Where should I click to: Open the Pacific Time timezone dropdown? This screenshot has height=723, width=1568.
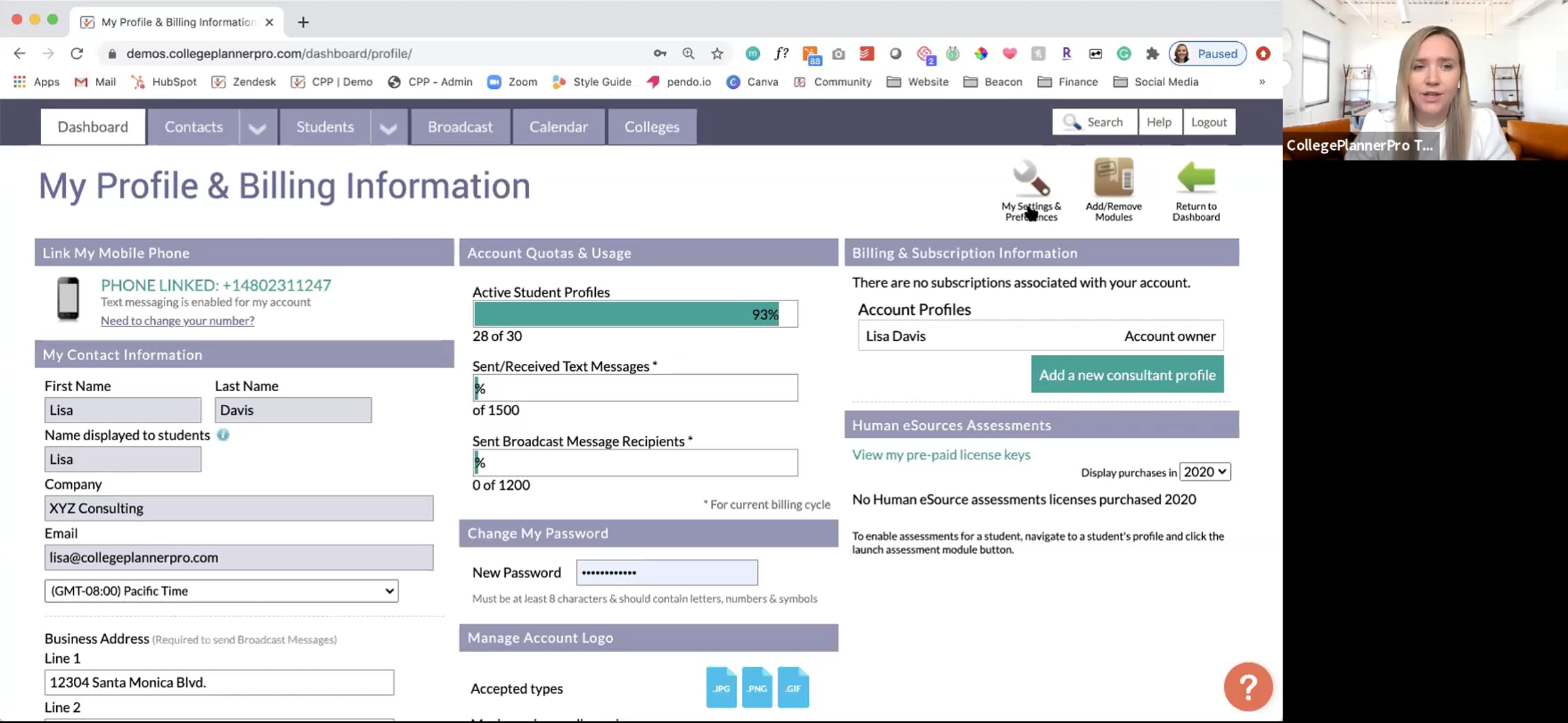click(221, 590)
